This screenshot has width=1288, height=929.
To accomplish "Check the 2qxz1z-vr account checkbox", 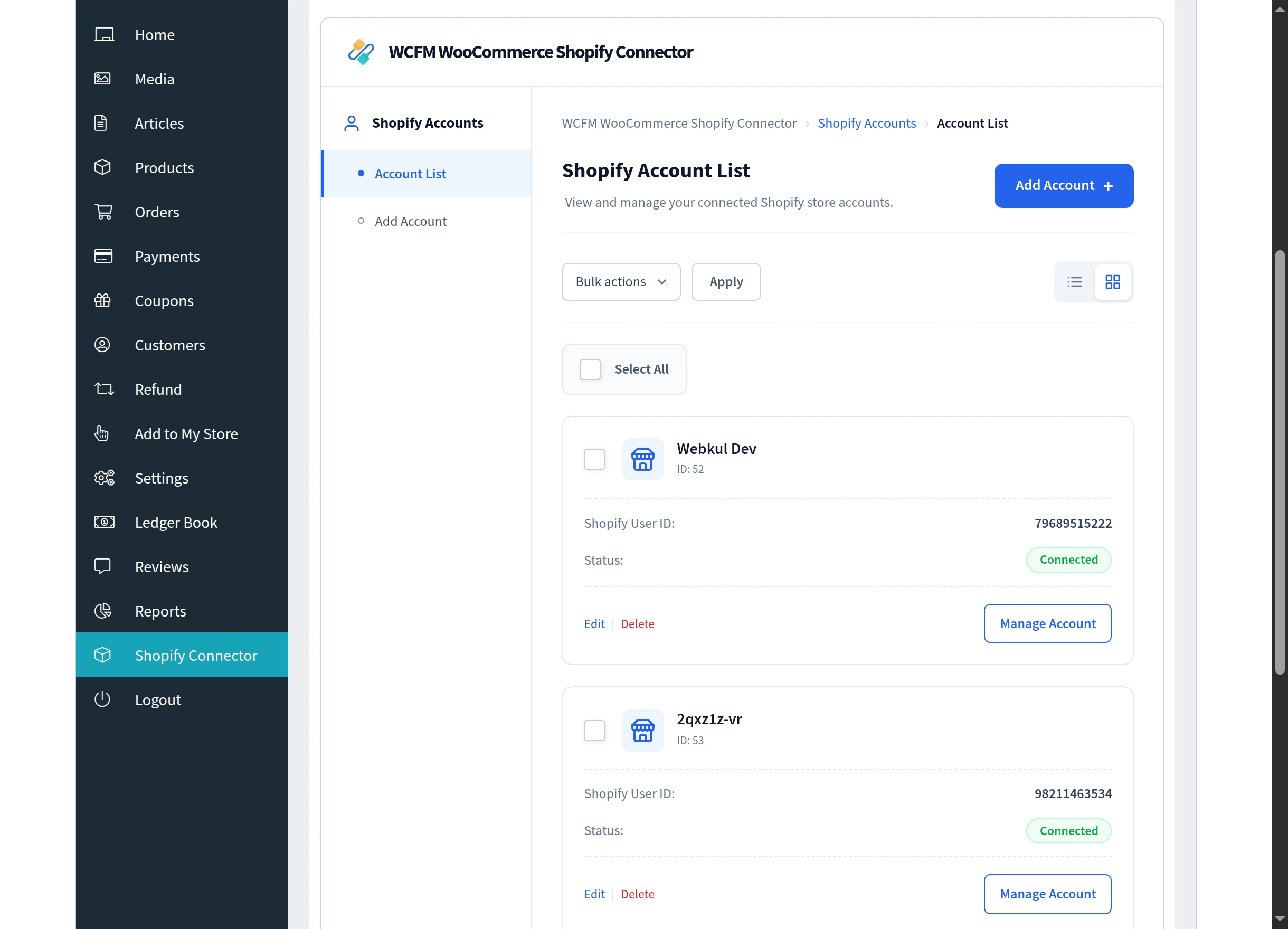I will (594, 730).
